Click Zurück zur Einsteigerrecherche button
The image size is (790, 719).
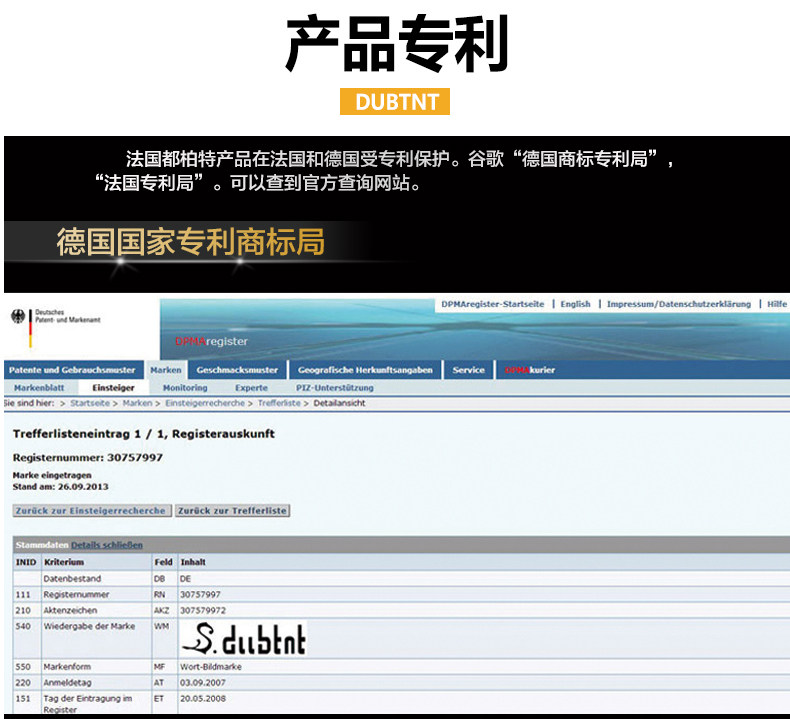[91, 510]
